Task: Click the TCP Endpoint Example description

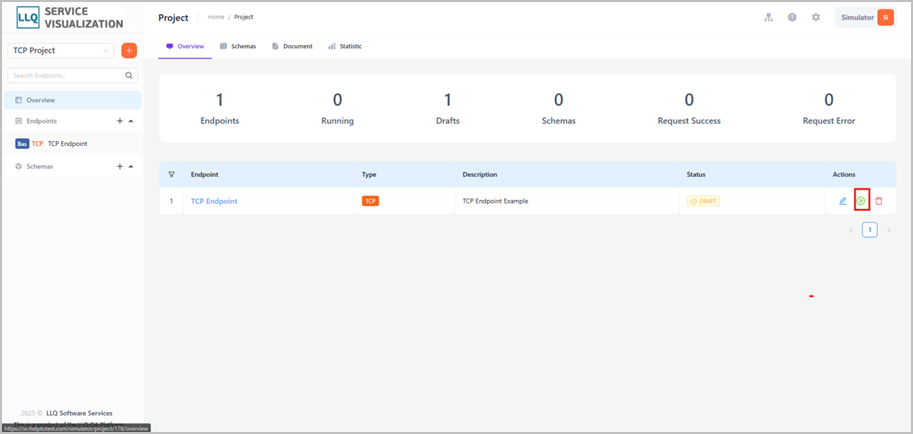Action: click(496, 202)
